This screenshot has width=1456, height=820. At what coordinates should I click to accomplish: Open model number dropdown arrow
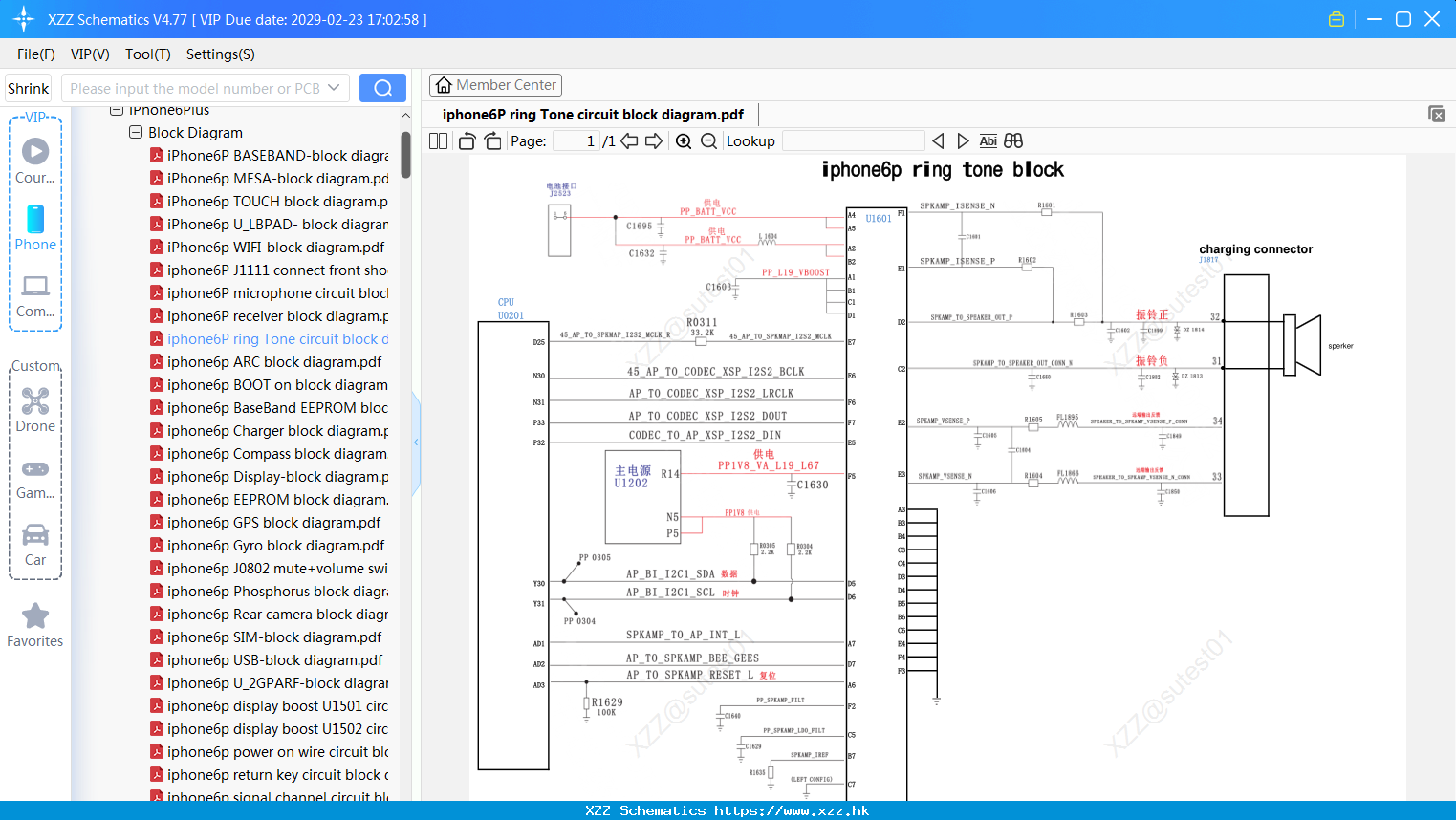[x=334, y=88]
